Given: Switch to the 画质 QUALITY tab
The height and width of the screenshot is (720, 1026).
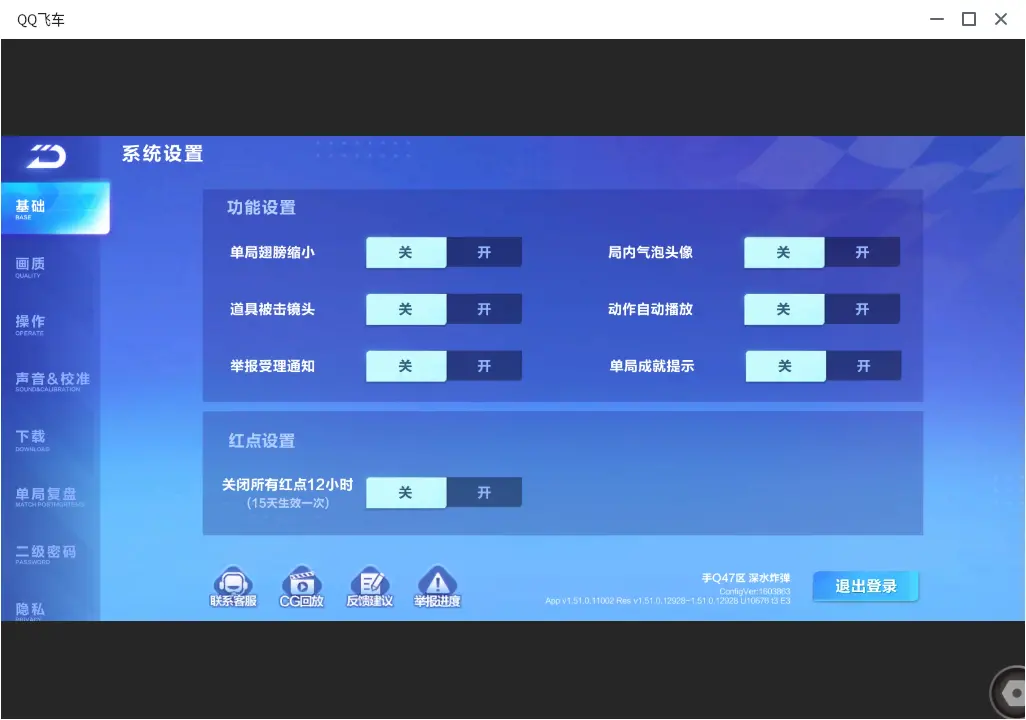Looking at the screenshot, I should pos(31,266).
